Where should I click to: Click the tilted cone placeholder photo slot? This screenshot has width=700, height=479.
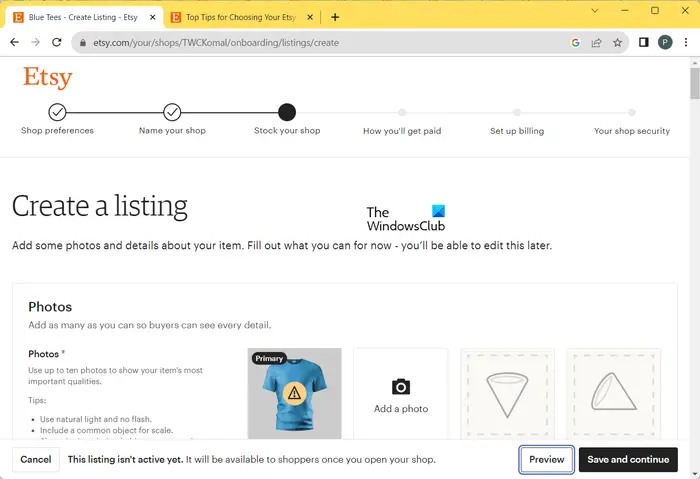click(x=613, y=393)
